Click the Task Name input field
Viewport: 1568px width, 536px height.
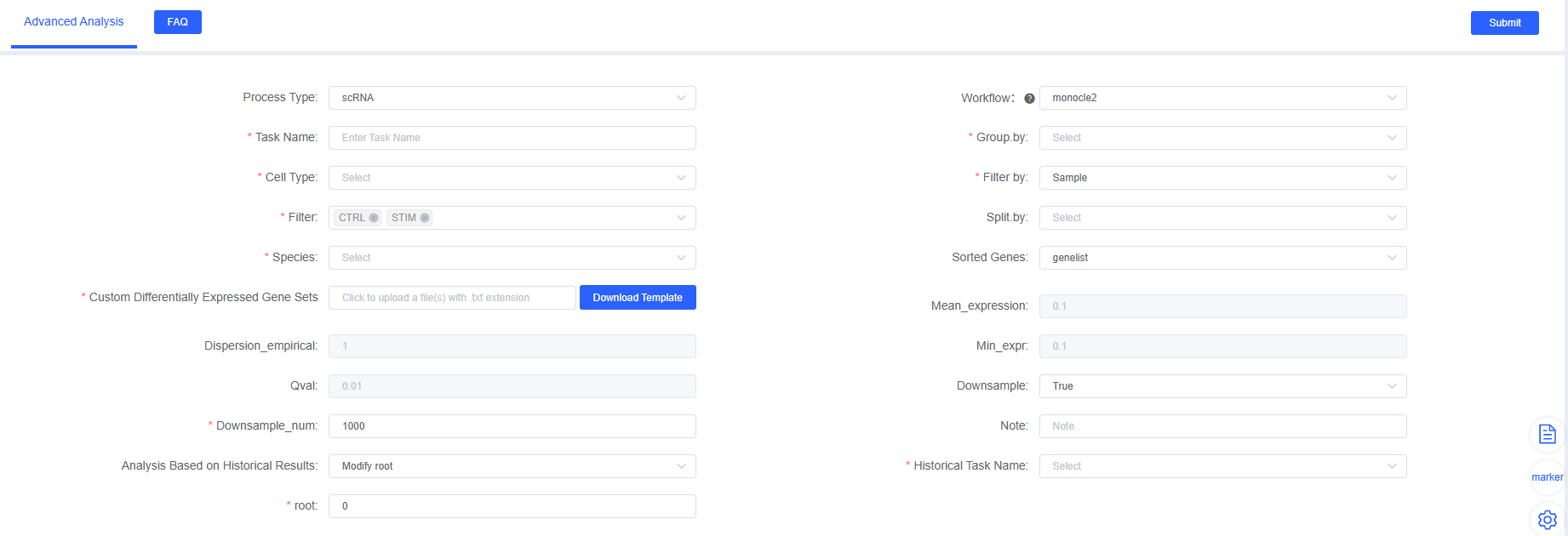[x=512, y=138]
